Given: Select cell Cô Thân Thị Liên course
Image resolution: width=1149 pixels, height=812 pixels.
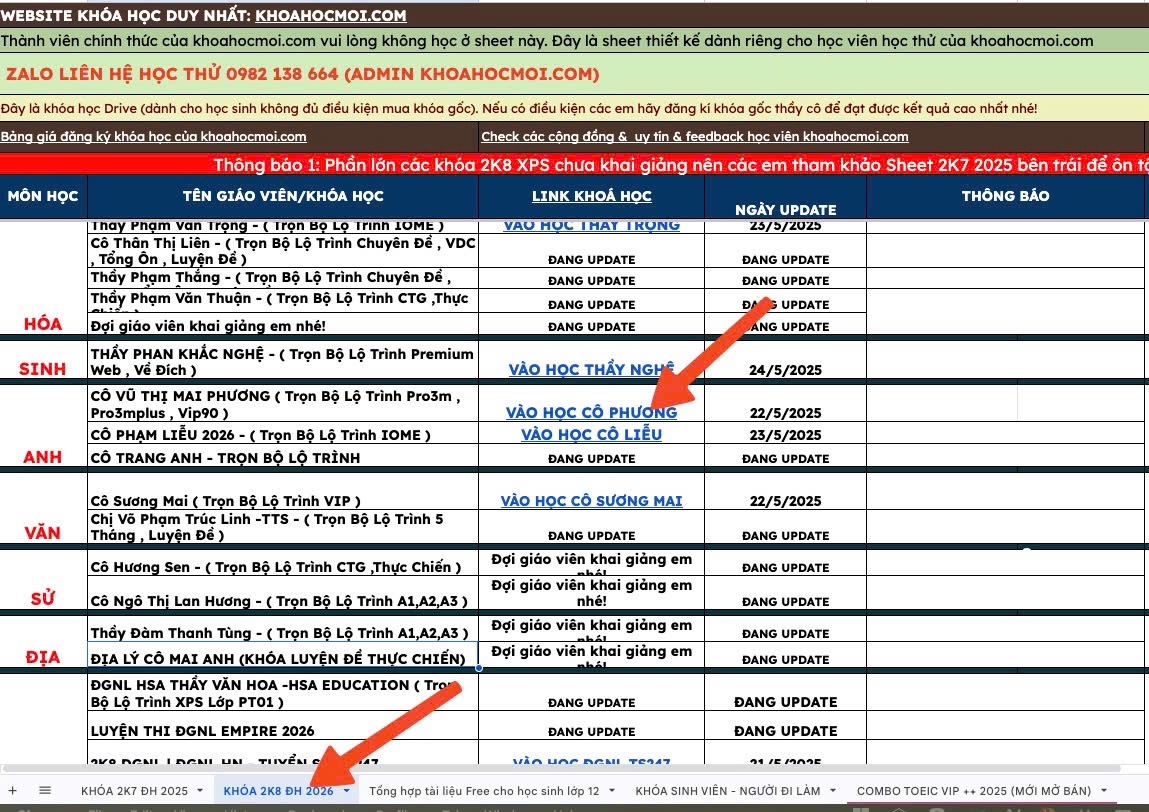Looking at the screenshot, I should click(283, 251).
